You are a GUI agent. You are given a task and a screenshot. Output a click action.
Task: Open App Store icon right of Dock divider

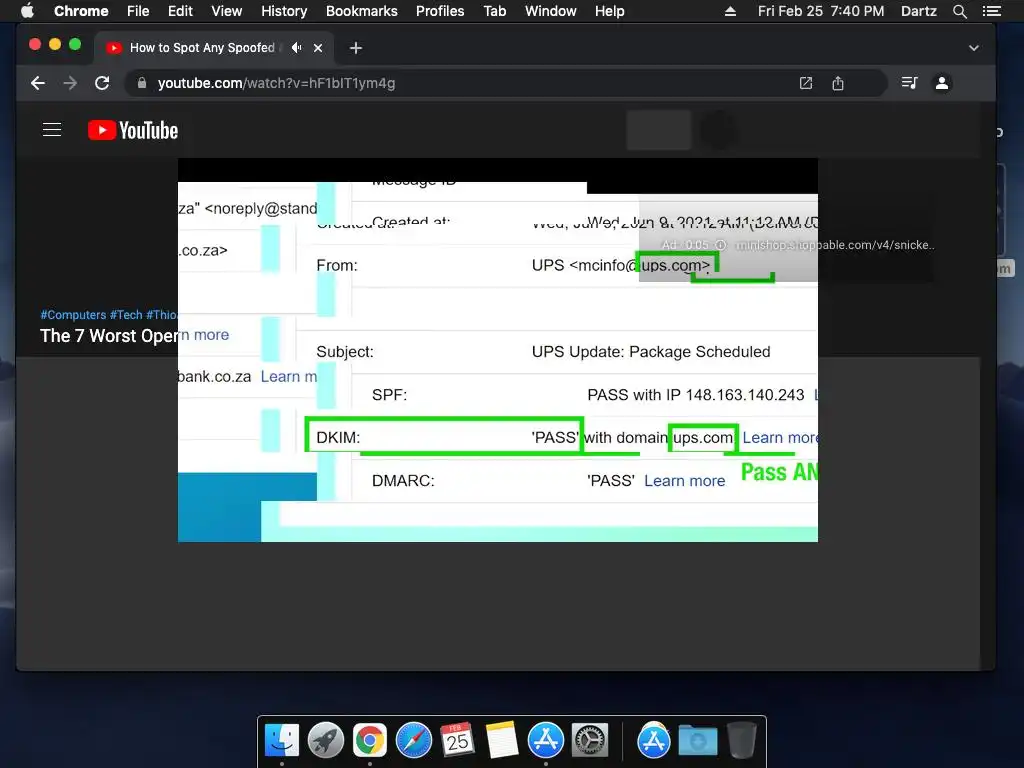[x=654, y=740]
